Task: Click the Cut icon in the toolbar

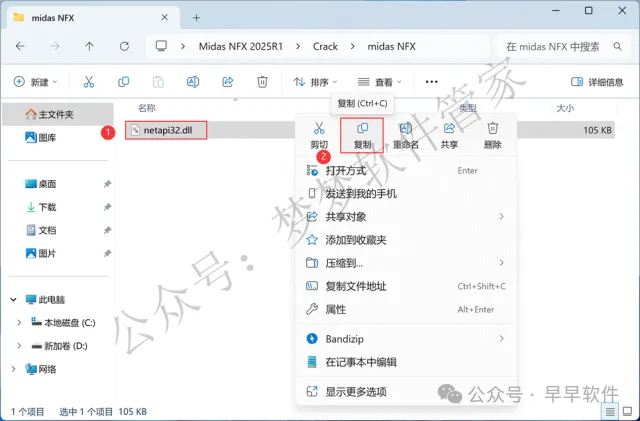Action: point(89,82)
